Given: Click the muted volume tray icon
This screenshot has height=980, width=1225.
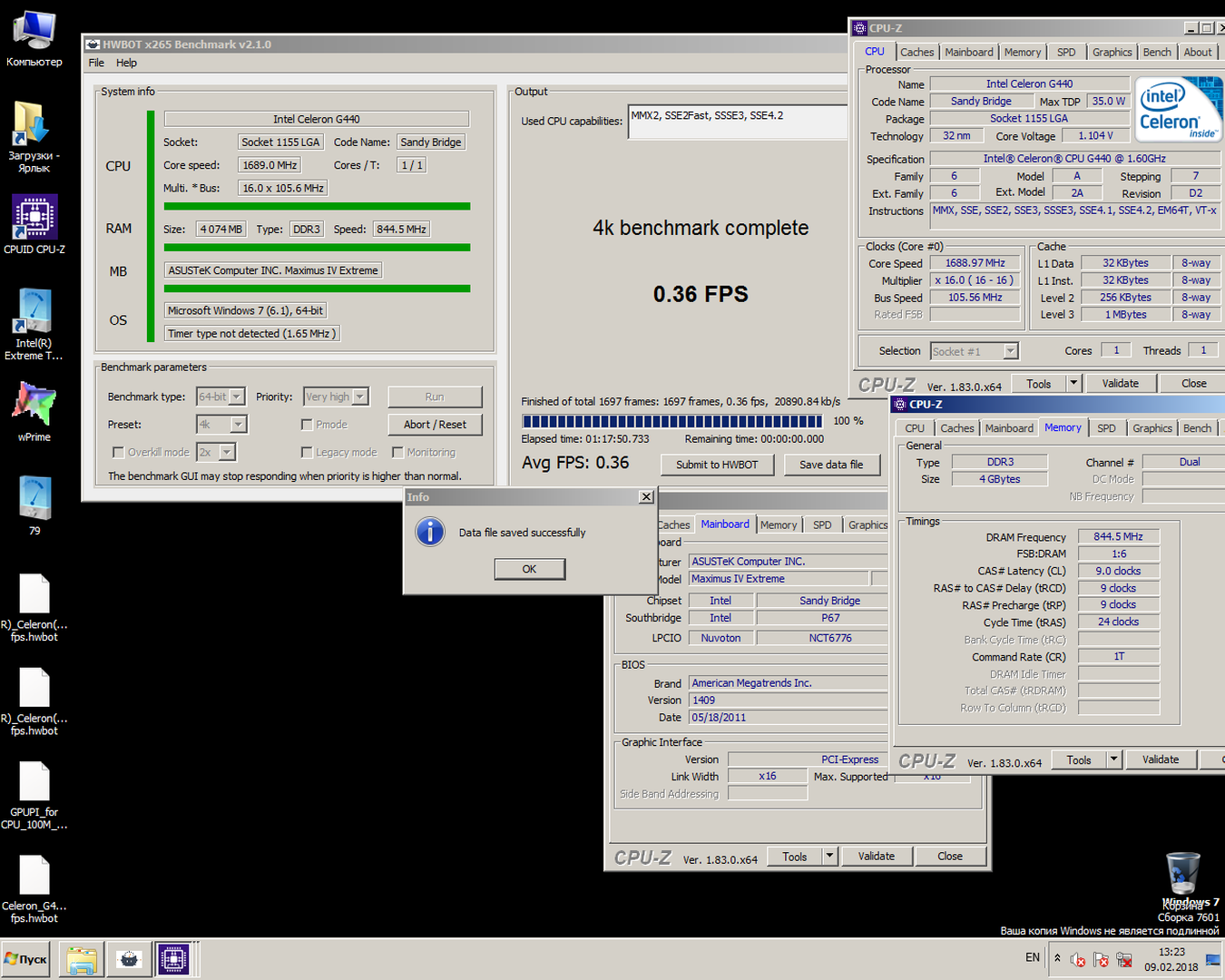Looking at the screenshot, I should coord(1078,959).
